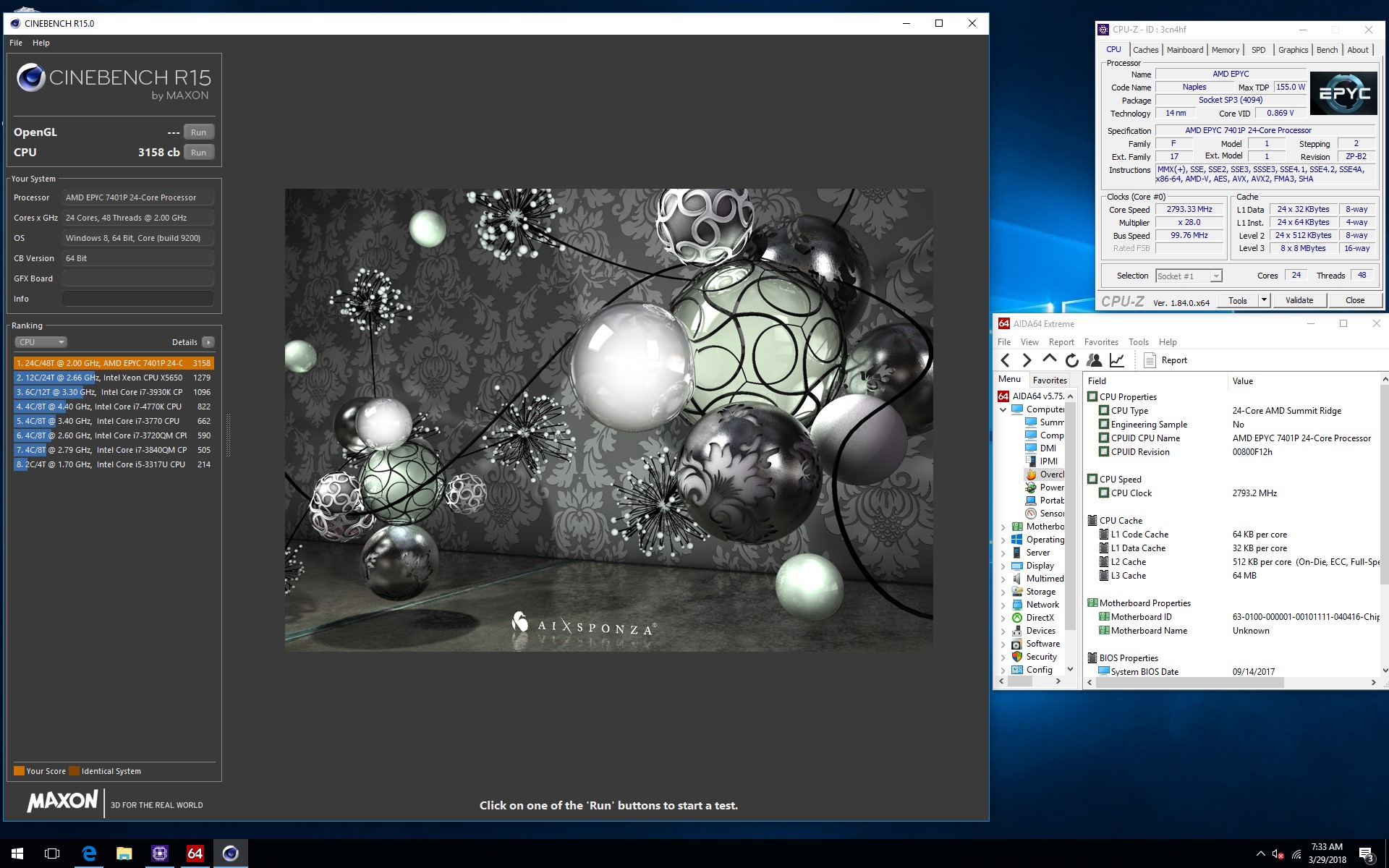Select the AMD EPYC 7401P ranking row
Viewport: 1389px width, 868px height.
click(114, 363)
